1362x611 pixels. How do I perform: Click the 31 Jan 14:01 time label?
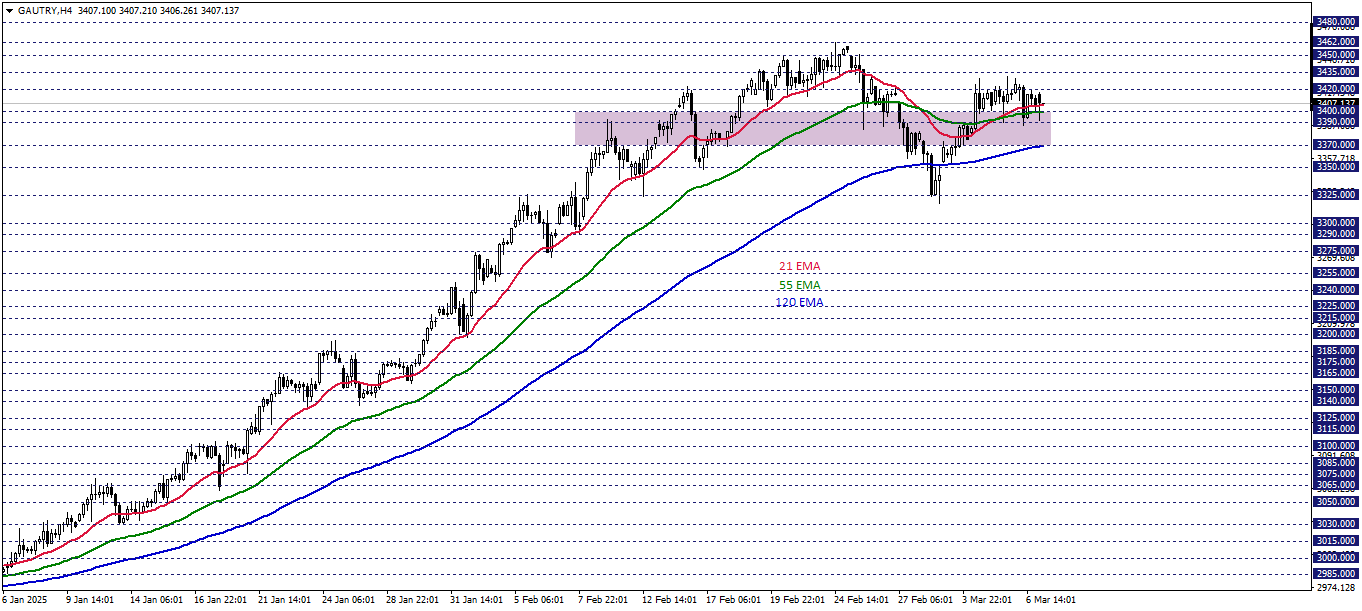[x=477, y=600]
